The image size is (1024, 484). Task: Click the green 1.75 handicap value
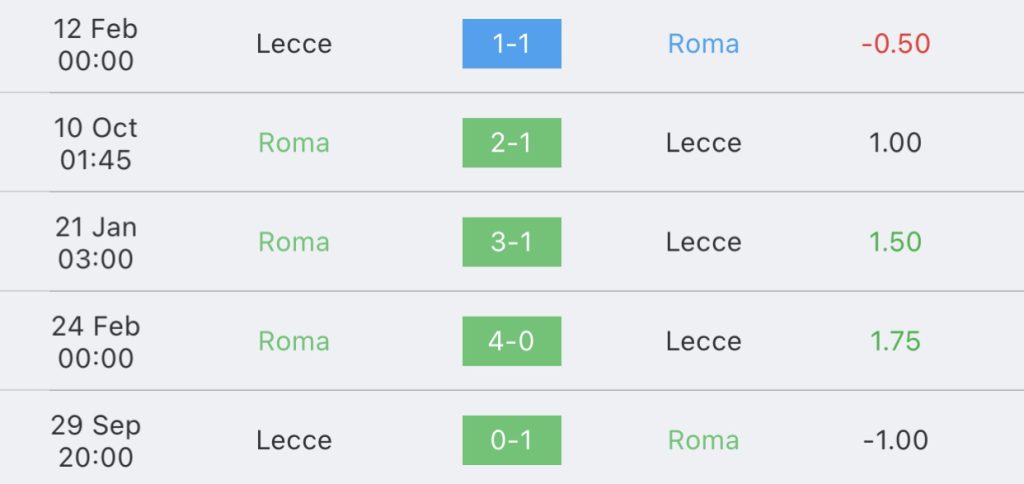coord(895,340)
